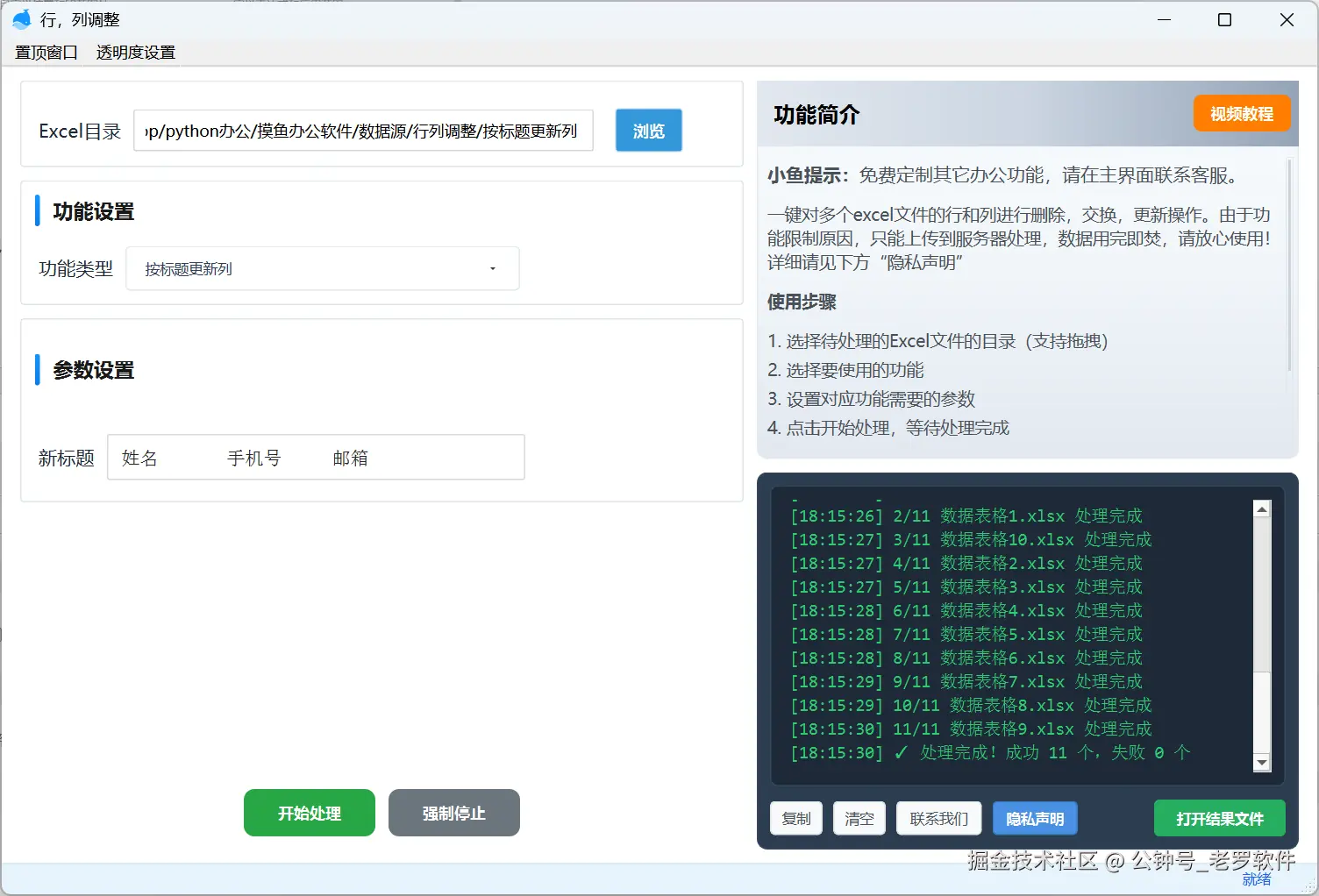Click the log panel scrollbar thumb

tap(1262, 712)
